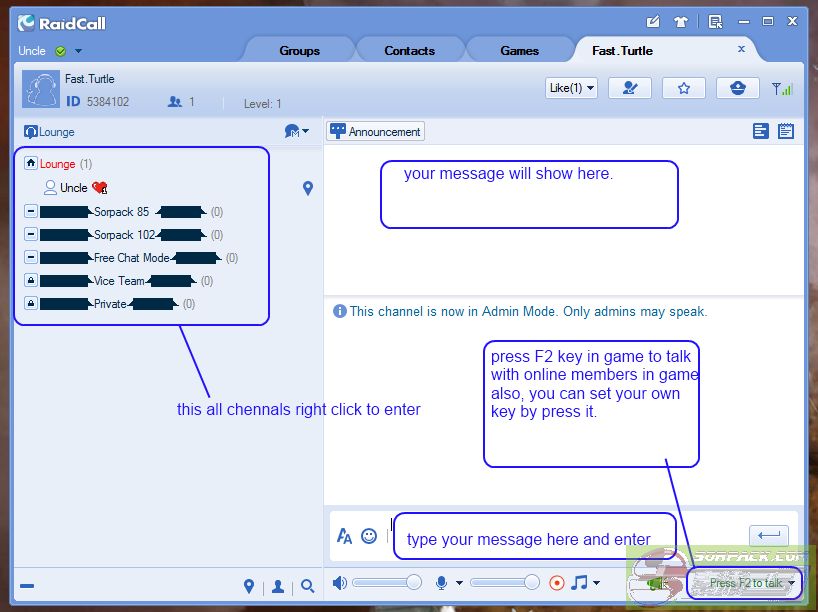
Task: Open the notepad icon
Action: pos(786,131)
